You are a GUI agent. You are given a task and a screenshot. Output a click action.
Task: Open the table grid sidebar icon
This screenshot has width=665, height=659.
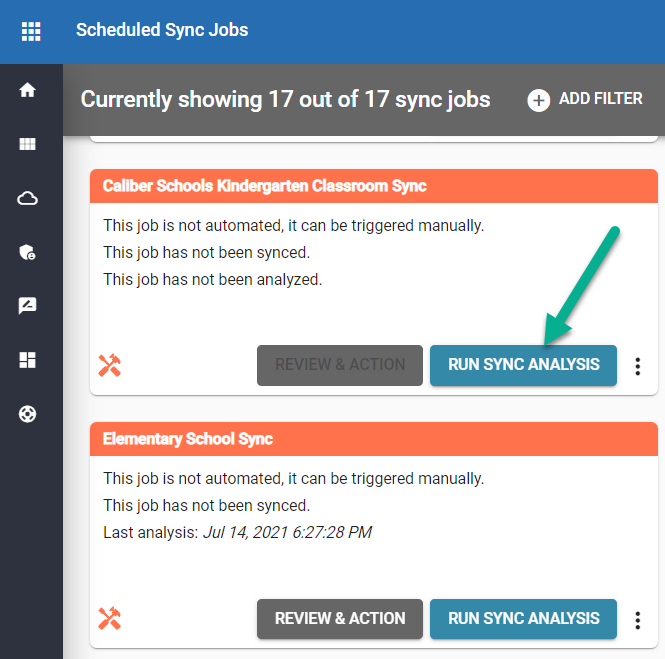28,144
